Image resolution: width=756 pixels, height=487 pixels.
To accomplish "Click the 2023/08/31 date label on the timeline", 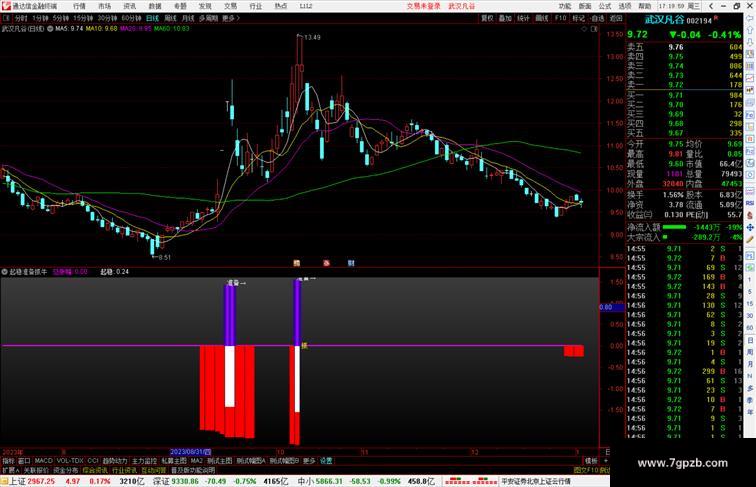I will [190, 452].
